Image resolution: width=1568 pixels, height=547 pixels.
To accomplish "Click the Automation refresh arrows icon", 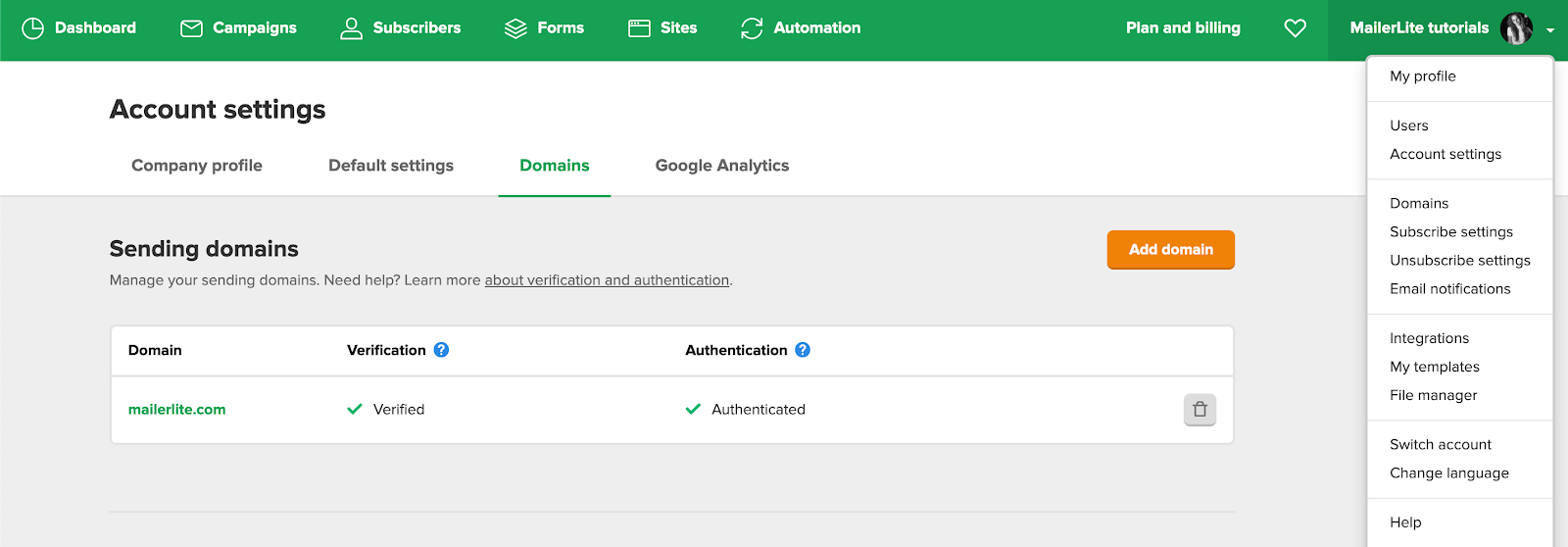I will point(752,28).
